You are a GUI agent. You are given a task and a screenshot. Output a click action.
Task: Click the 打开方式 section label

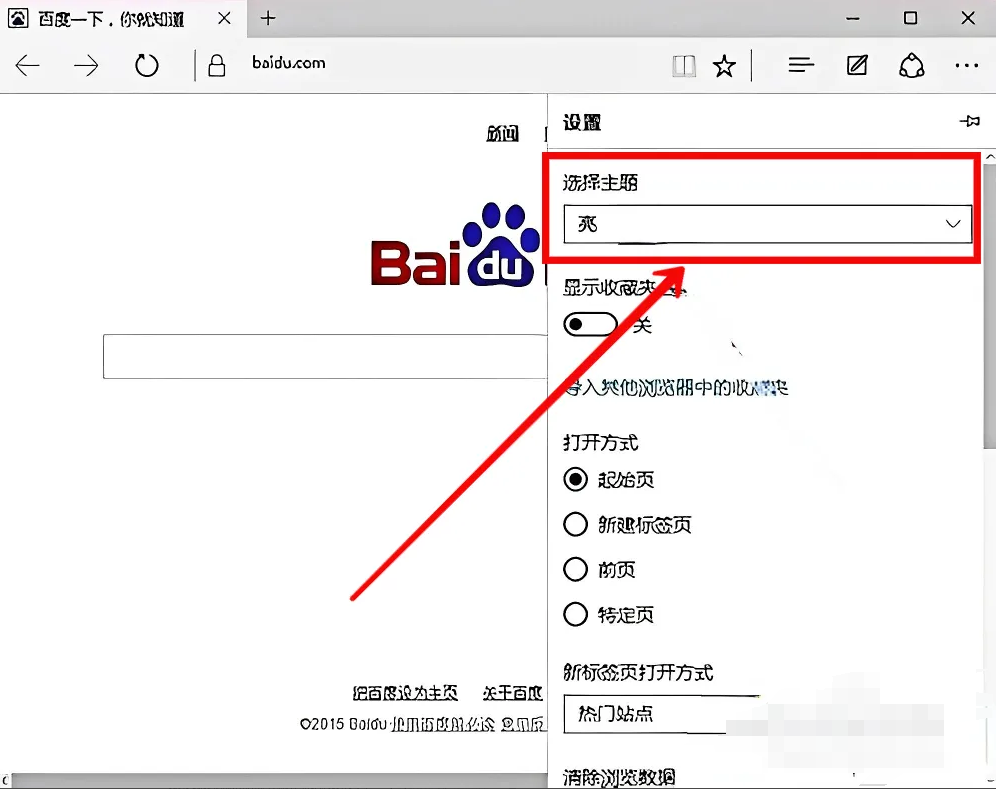(600, 443)
